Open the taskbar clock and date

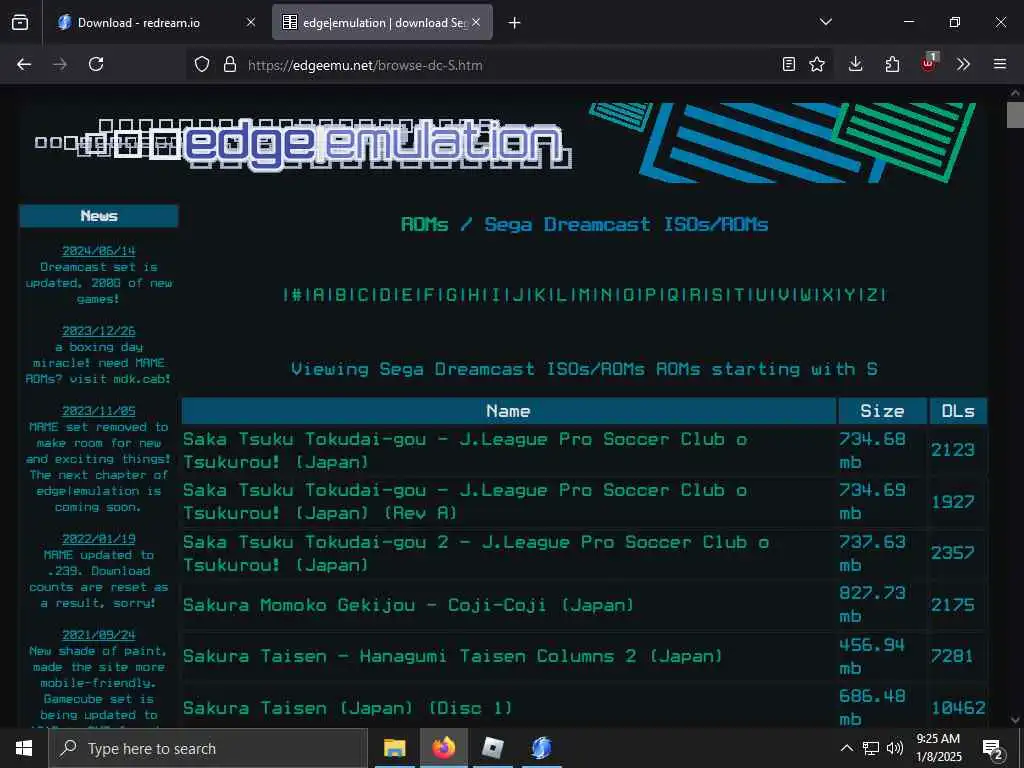939,748
